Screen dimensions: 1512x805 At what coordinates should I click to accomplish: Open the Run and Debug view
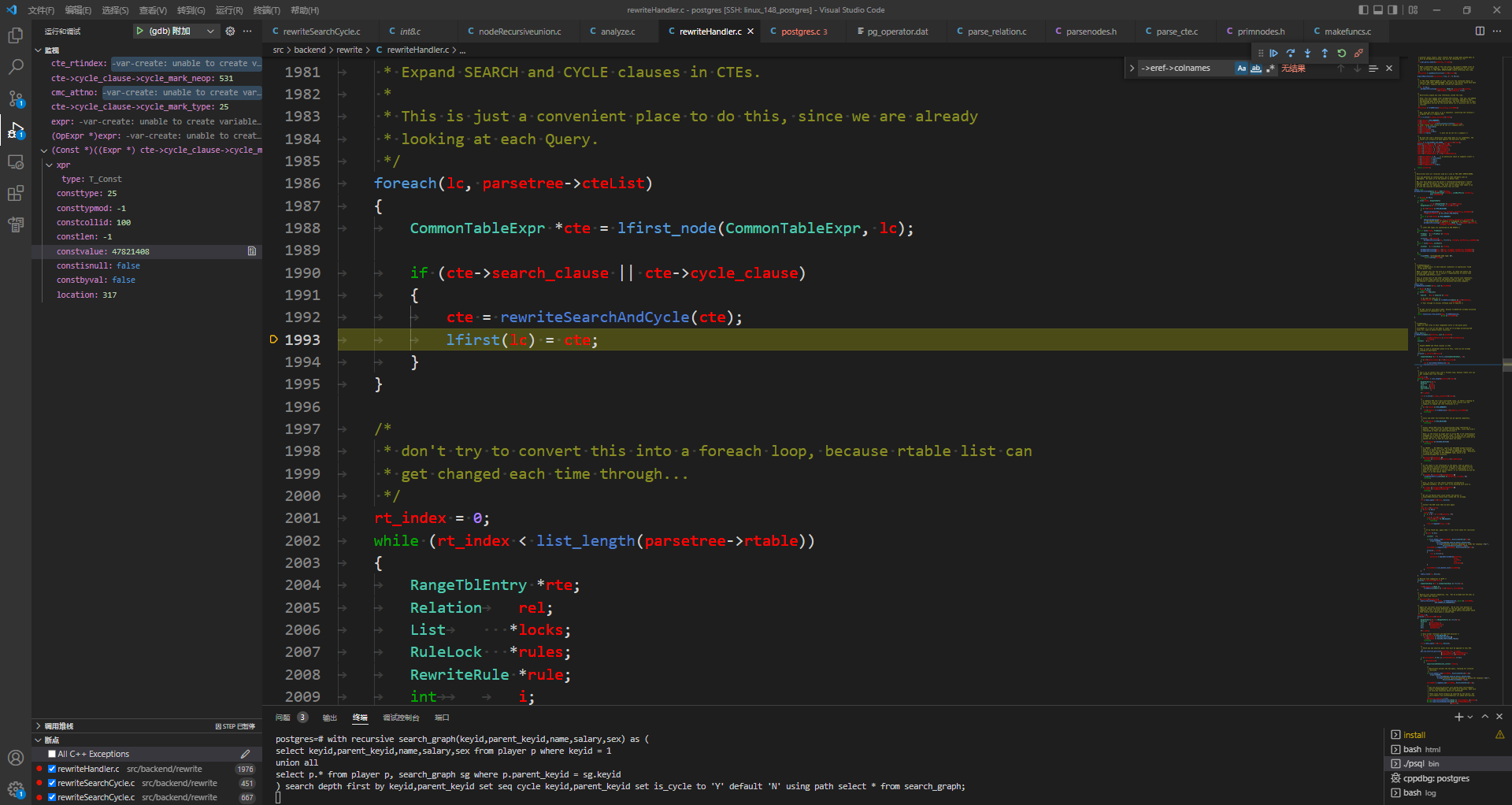pos(16,130)
